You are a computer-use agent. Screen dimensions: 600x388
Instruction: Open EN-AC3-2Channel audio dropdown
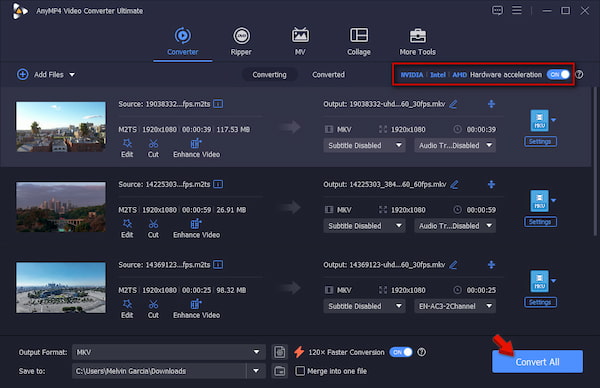pyautogui.click(x=455, y=306)
